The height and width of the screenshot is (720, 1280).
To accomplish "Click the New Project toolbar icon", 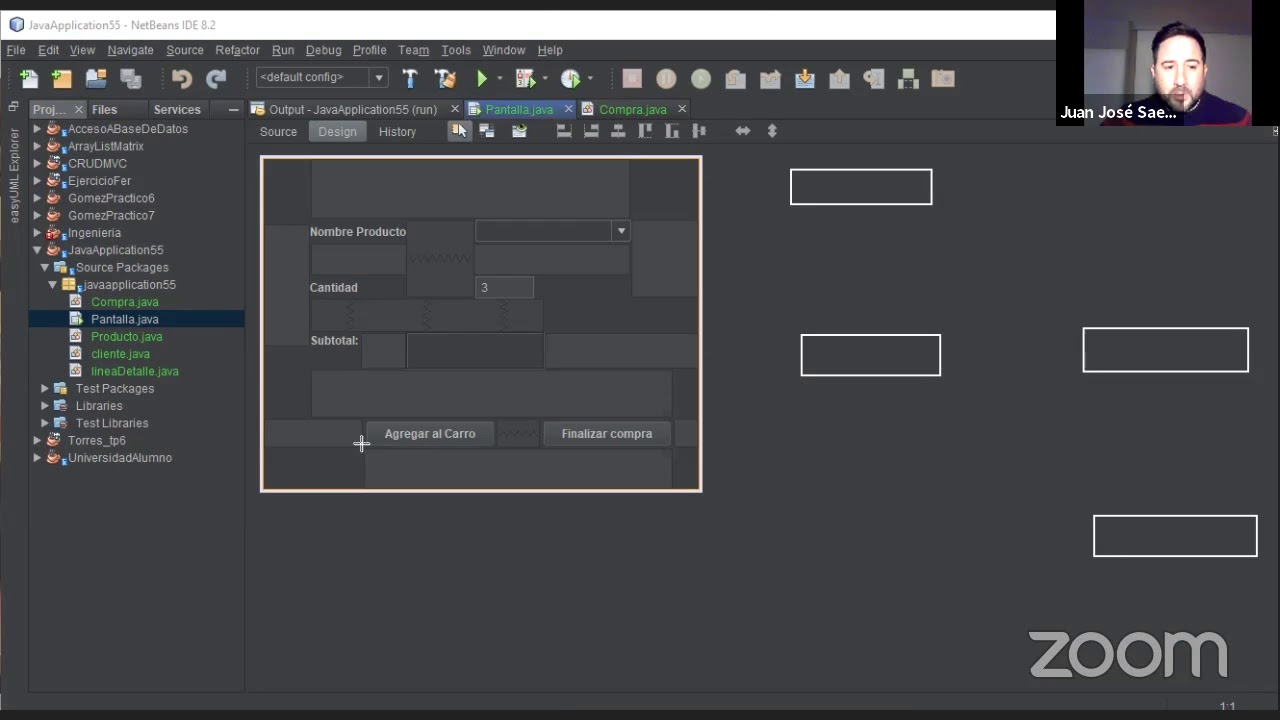I will coord(62,79).
